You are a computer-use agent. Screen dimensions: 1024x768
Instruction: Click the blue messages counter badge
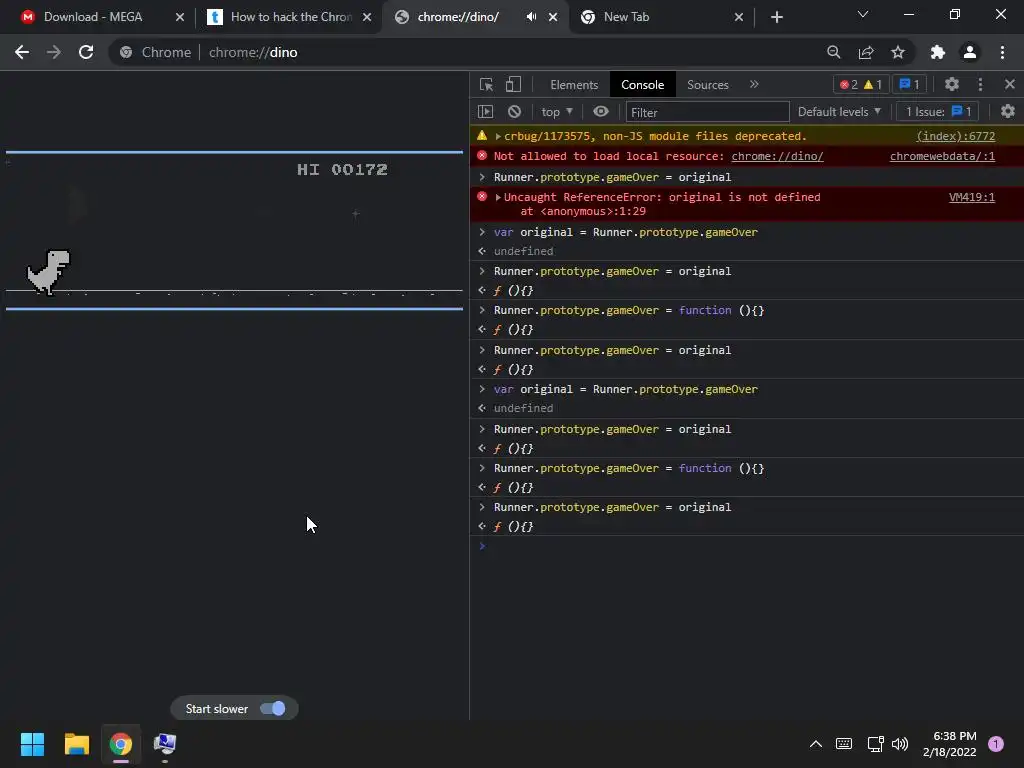[909, 84]
